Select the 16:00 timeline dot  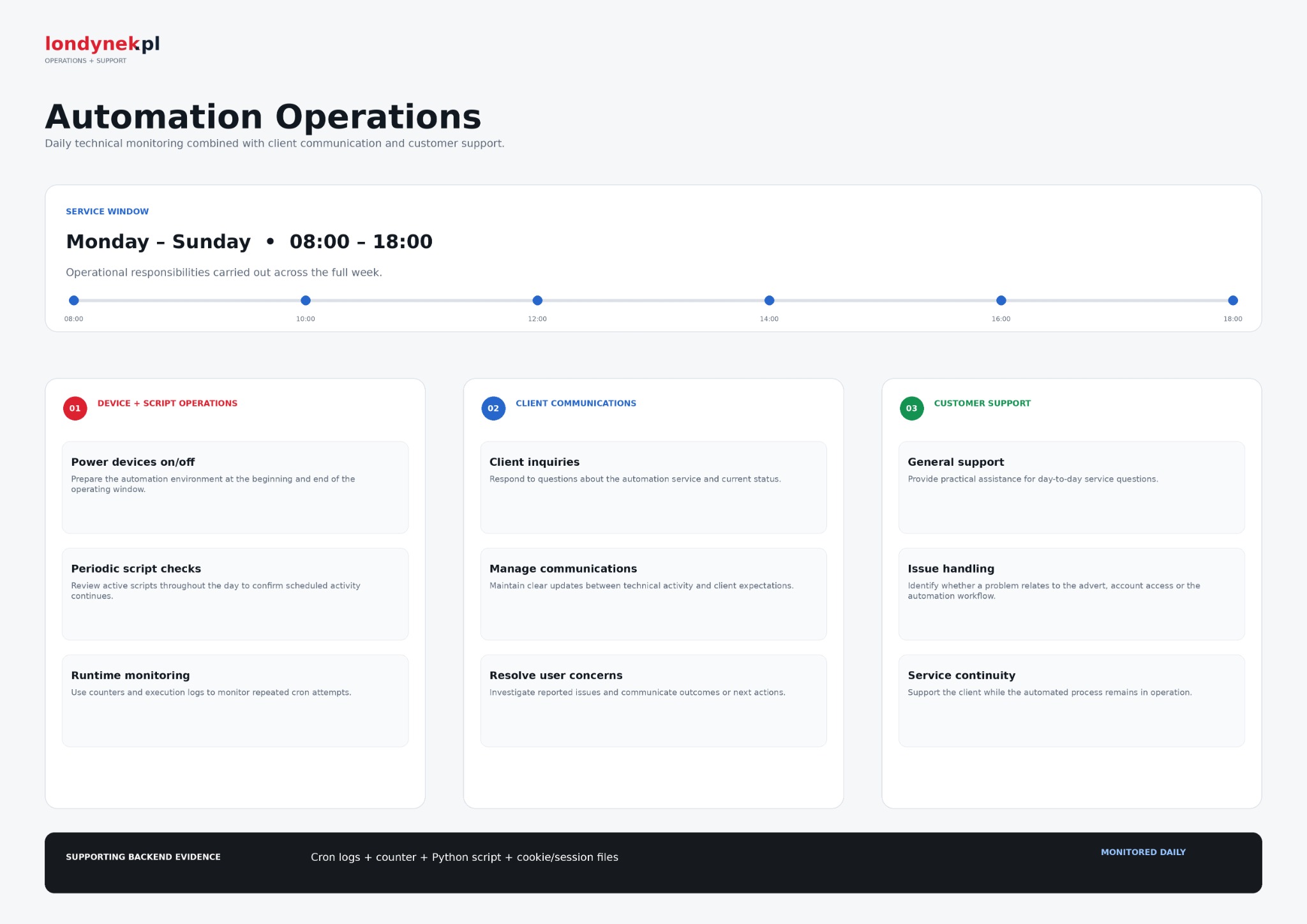pyautogui.click(x=1001, y=301)
